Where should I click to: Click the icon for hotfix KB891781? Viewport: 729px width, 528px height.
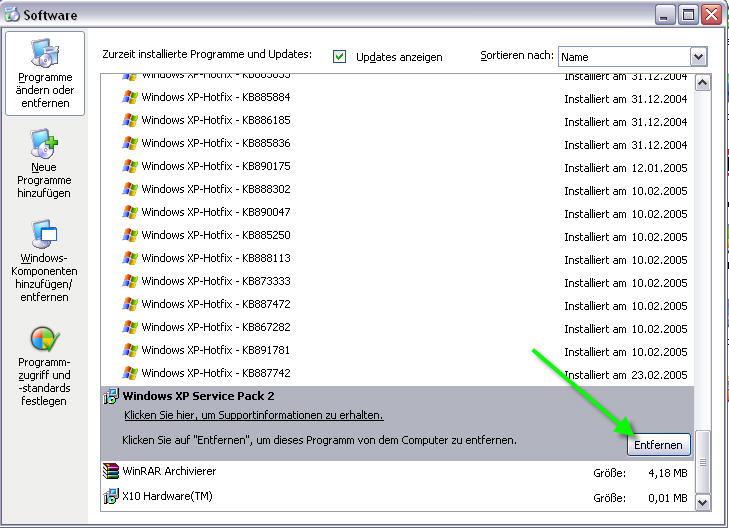pos(130,350)
